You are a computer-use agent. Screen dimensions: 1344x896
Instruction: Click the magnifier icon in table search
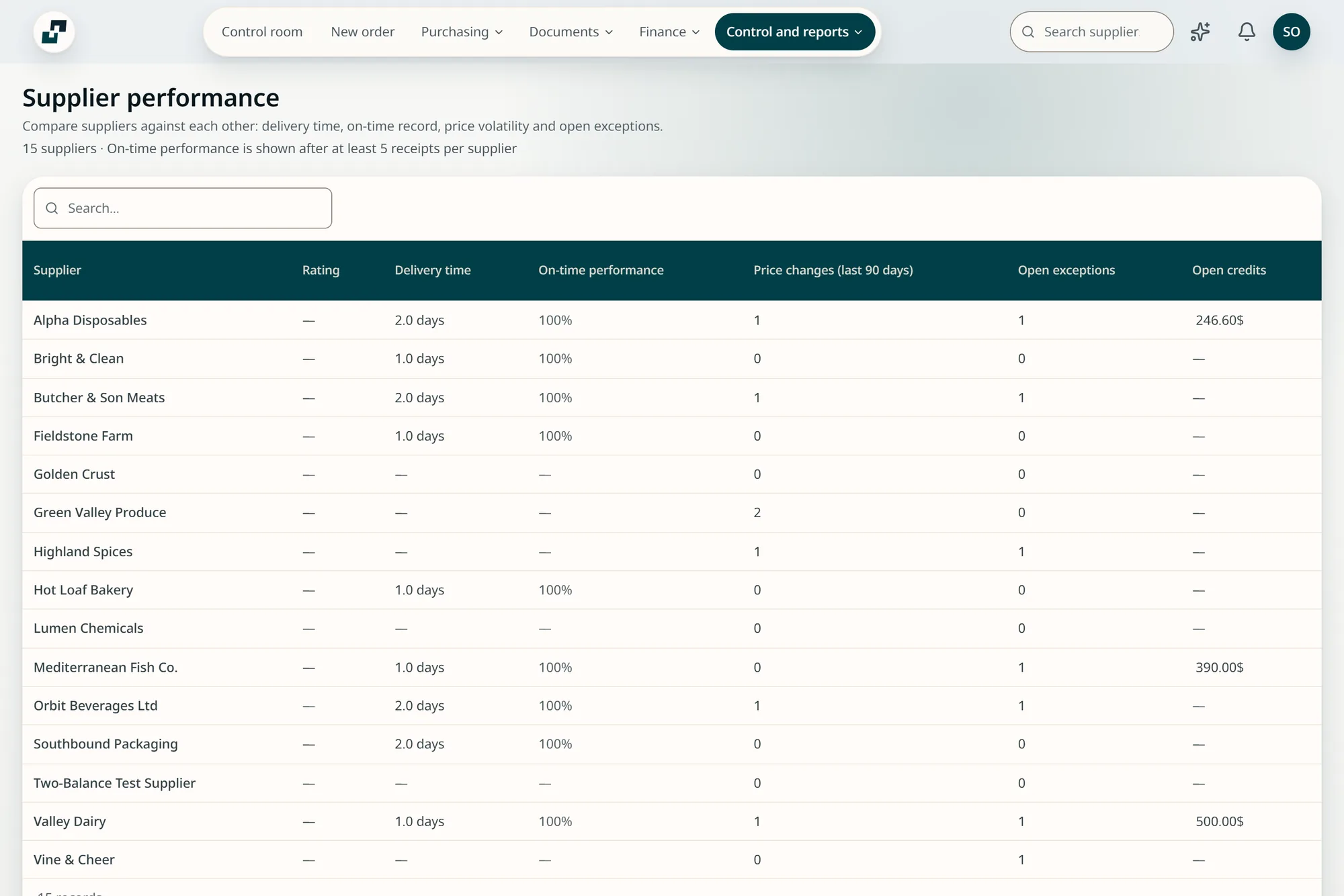tap(52, 208)
